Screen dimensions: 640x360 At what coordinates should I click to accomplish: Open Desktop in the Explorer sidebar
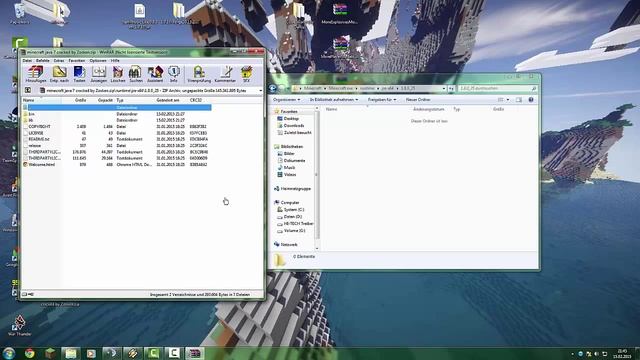291,119
